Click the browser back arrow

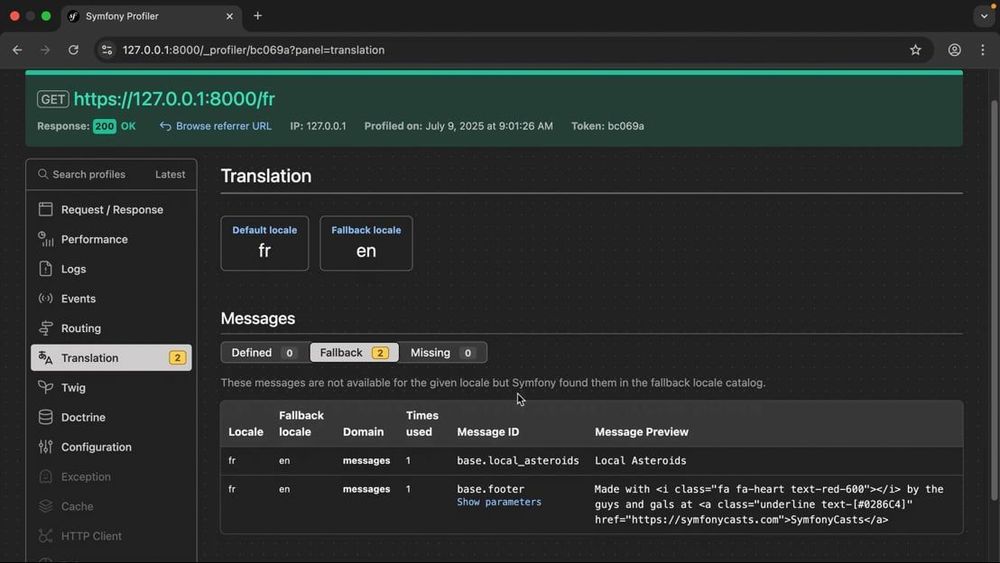tap(17, 50)
